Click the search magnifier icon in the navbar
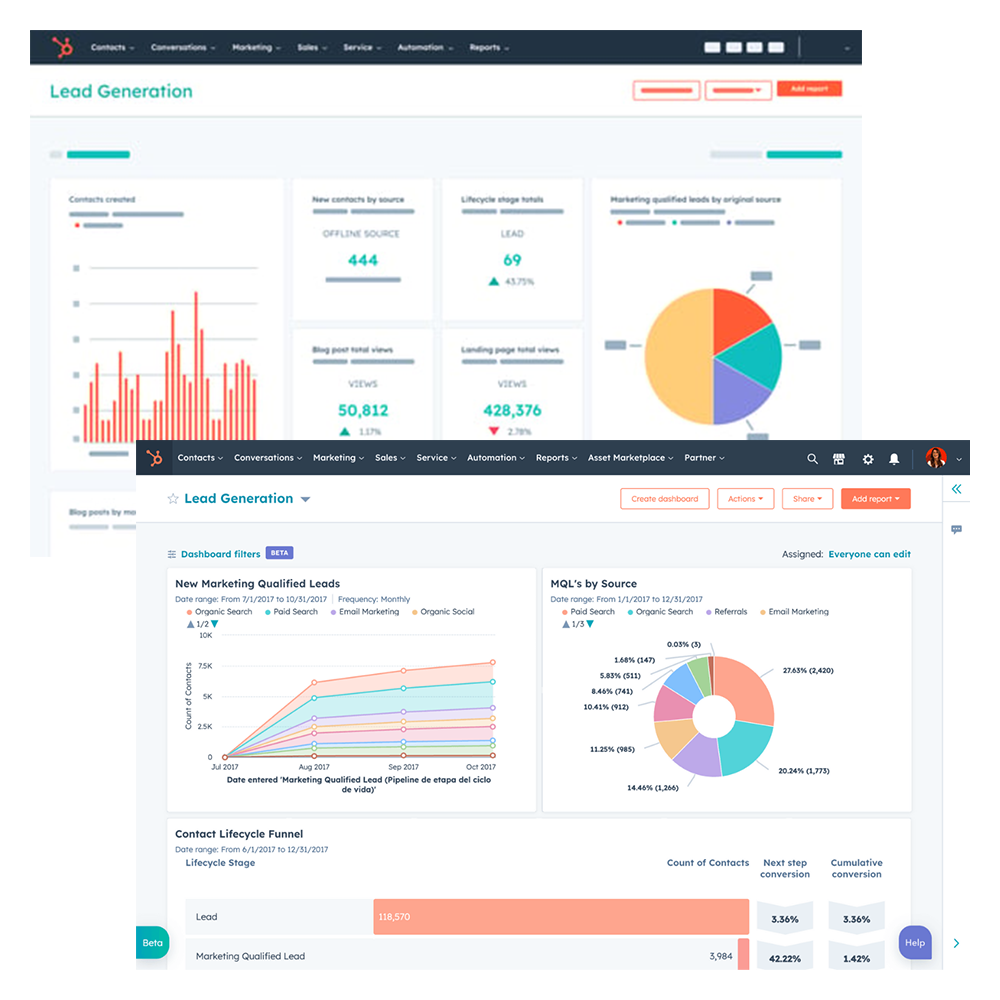Screen dimensions: 1000x1000 pos(812,459)
